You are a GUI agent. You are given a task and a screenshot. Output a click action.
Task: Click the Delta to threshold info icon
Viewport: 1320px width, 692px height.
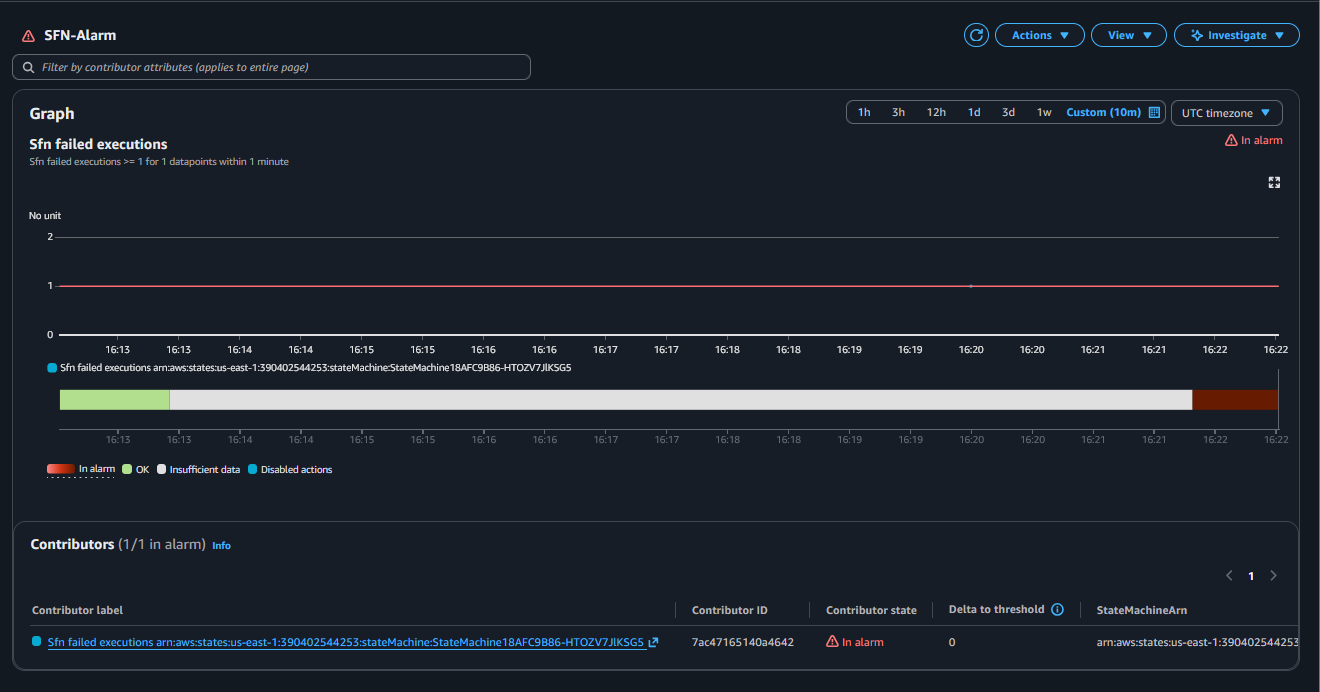(x=1058, y=609)
